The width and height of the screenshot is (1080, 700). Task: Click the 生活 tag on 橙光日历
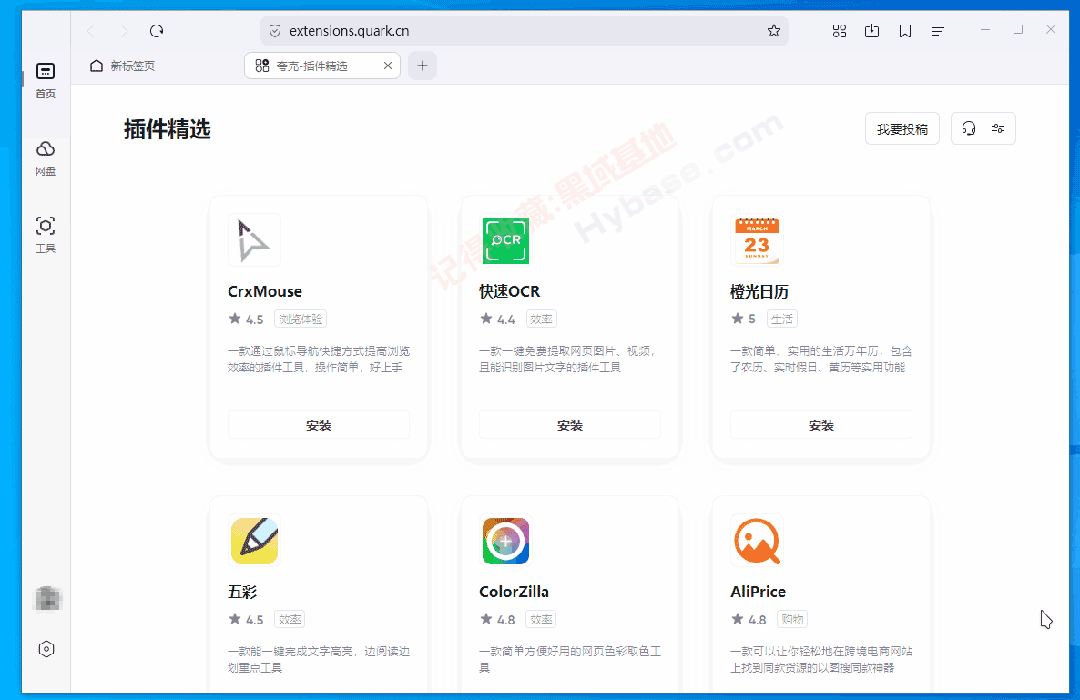click(782, 319)
